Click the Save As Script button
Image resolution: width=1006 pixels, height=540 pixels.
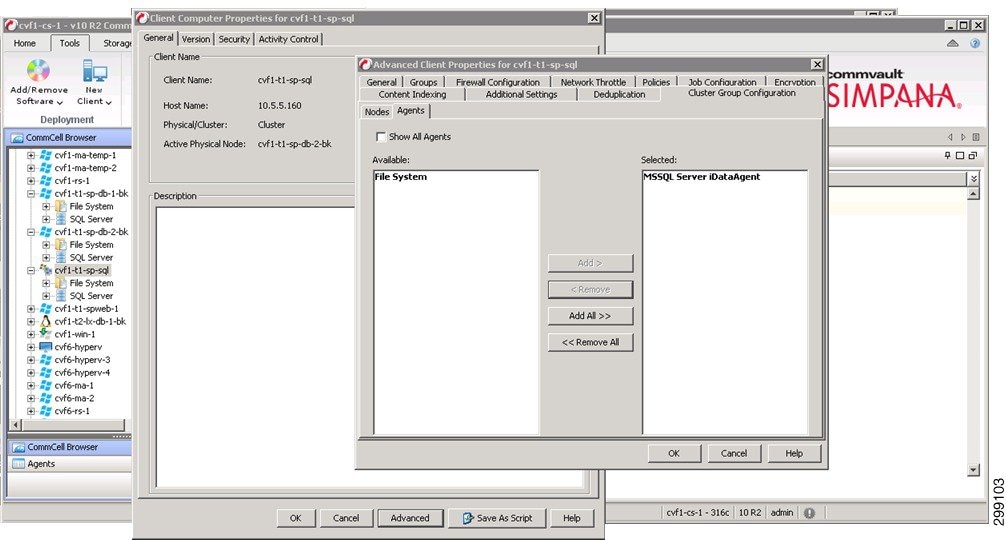tap(497, 518)
